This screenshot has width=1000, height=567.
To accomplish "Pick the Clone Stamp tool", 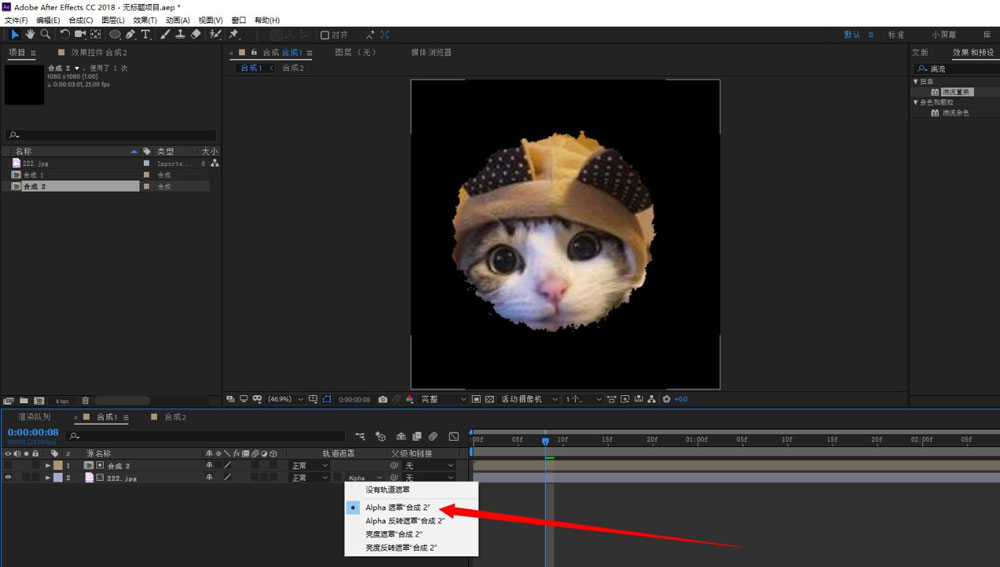I will point(179,34).
